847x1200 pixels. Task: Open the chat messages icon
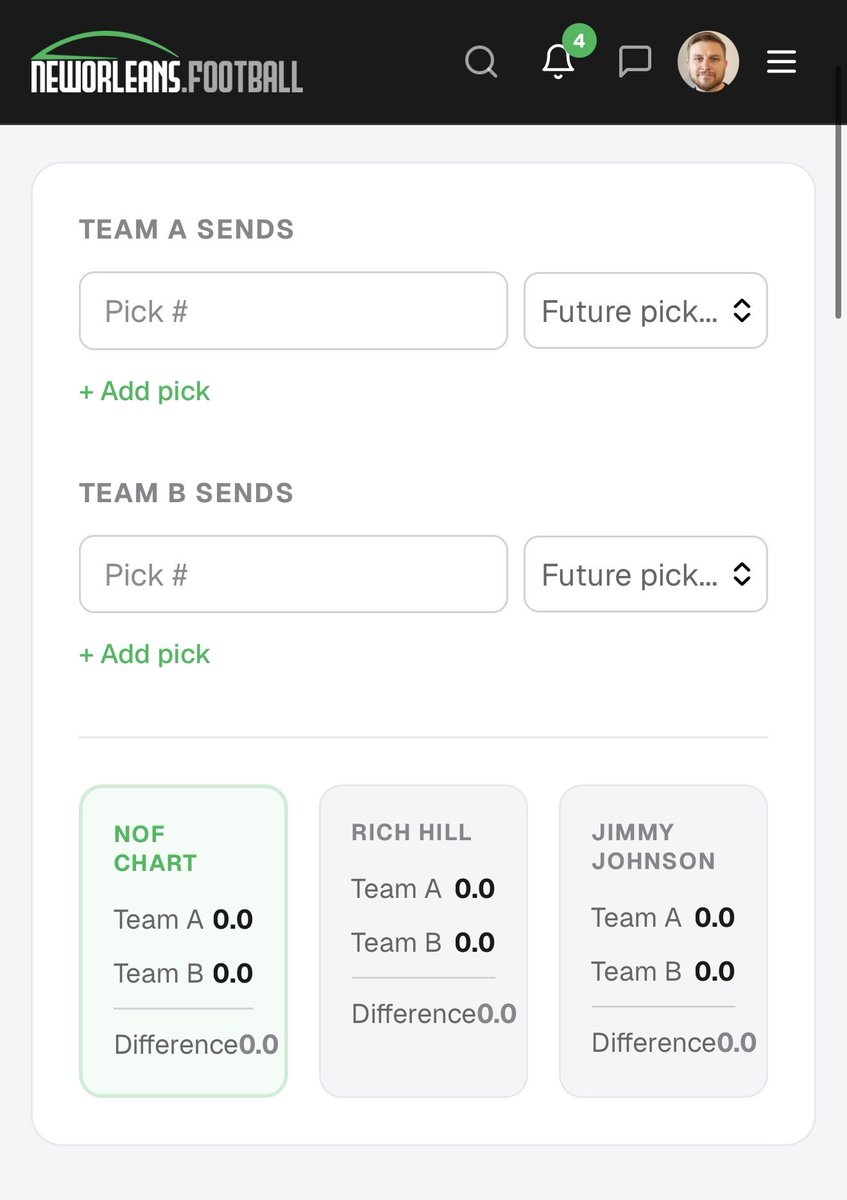(x=635, y=62)
